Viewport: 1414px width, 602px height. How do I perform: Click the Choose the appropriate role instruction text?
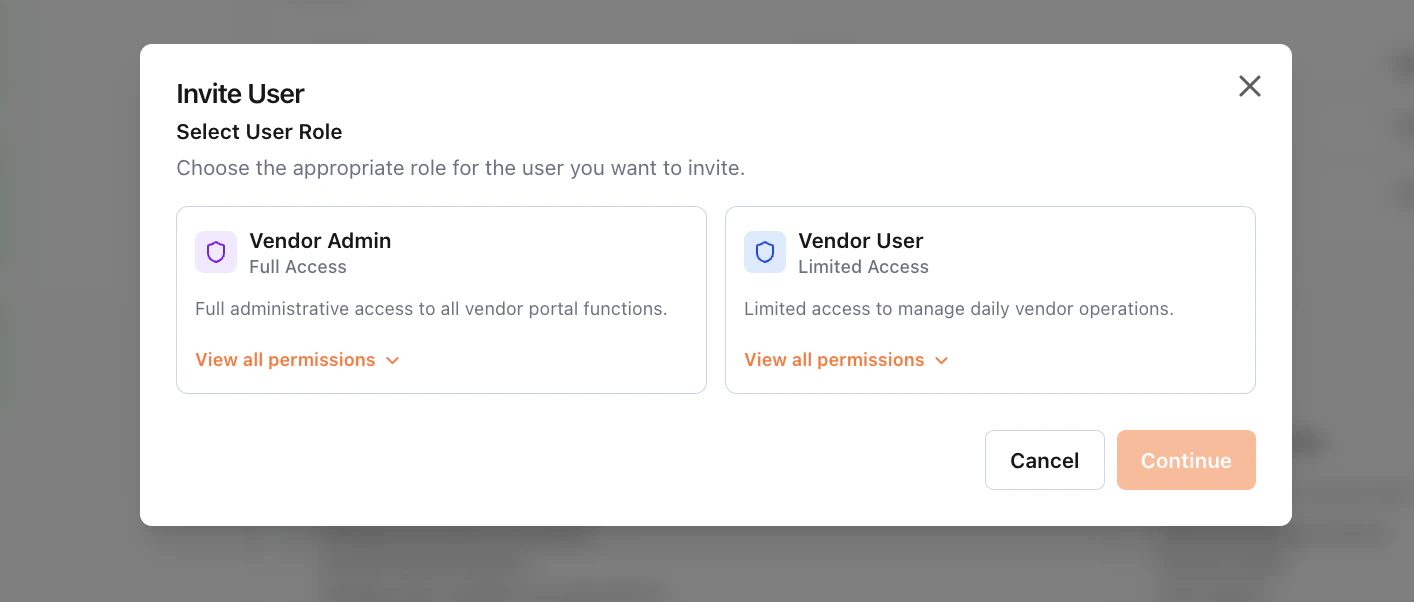coord(461,168)
